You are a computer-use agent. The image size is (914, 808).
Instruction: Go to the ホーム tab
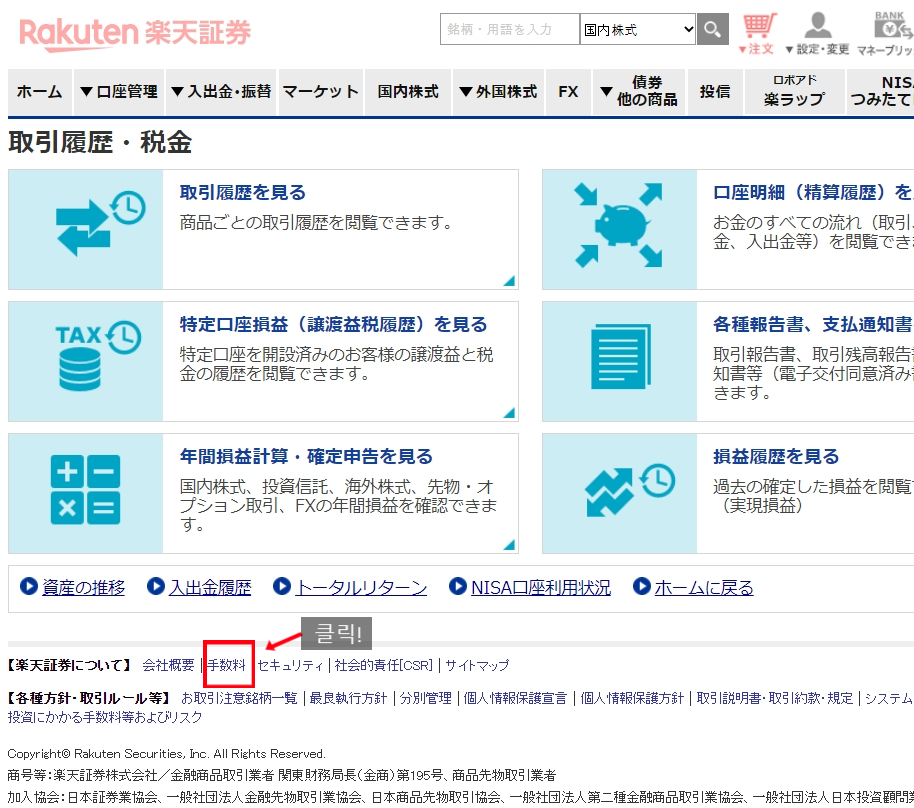[x=40, y=92]
